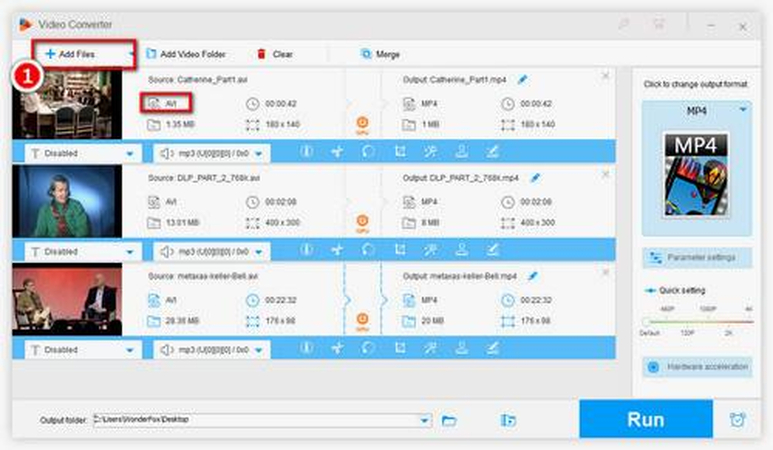Open the watermark stamp tool for DLP_PART_2_768k
This screenshot has height=450, width=773.
[x=461, y=249]
